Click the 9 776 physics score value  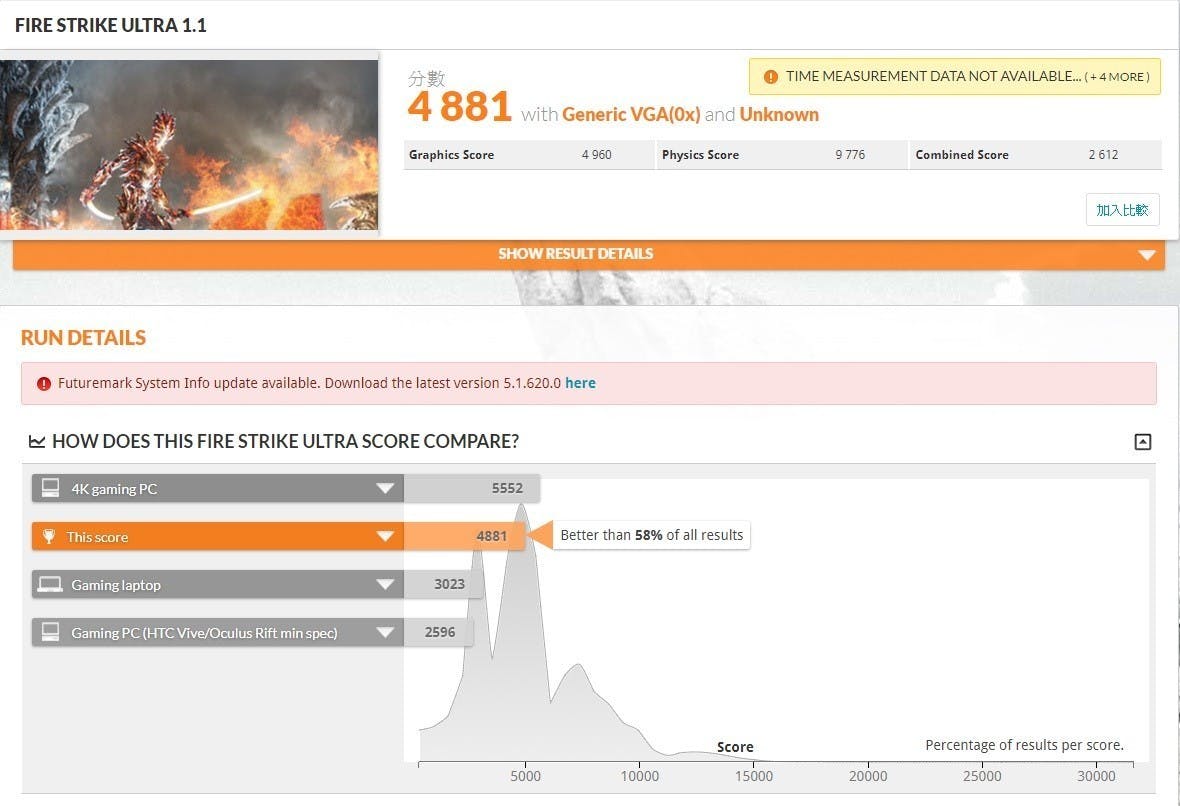point(850,155)
